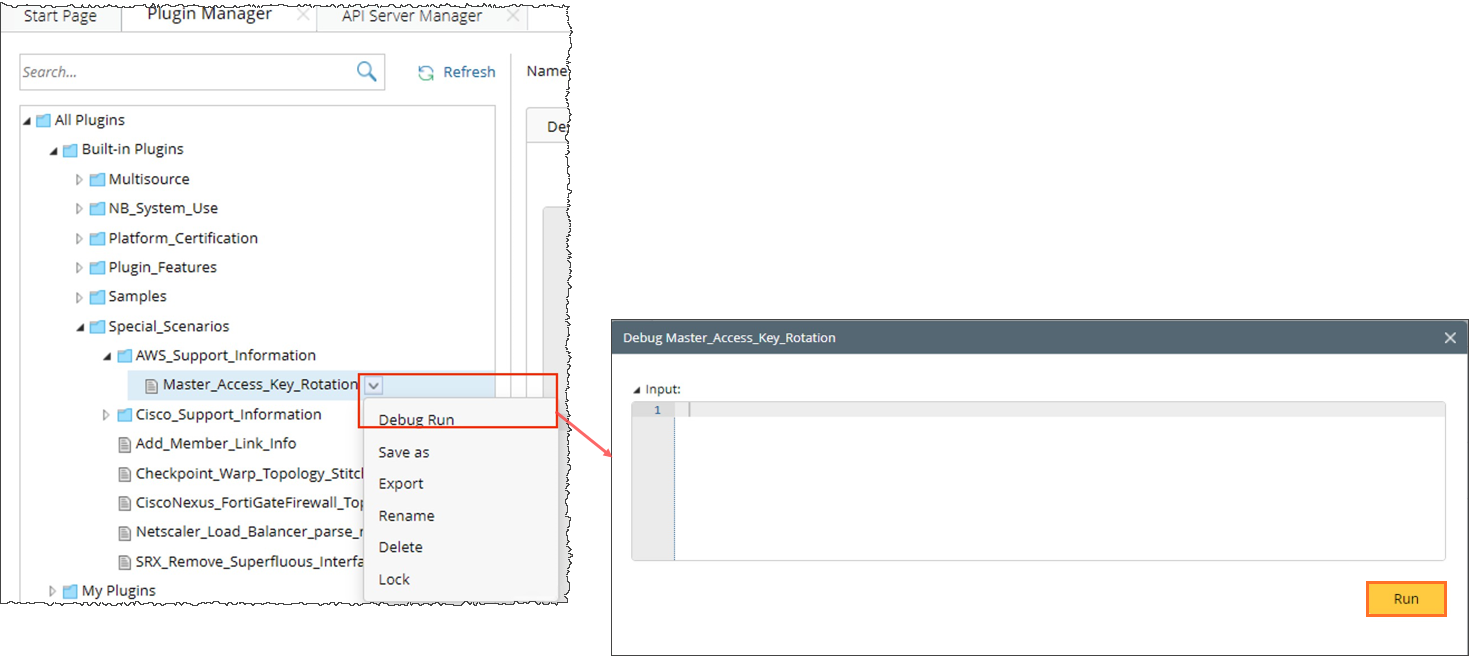Select the Samples tree item

137,297
